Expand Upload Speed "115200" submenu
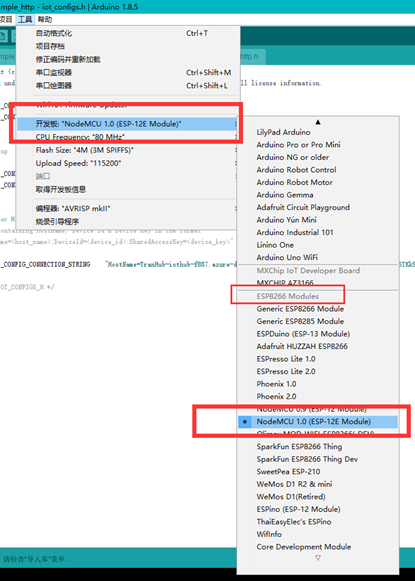The image size is (415, 581). pos(126,163)
